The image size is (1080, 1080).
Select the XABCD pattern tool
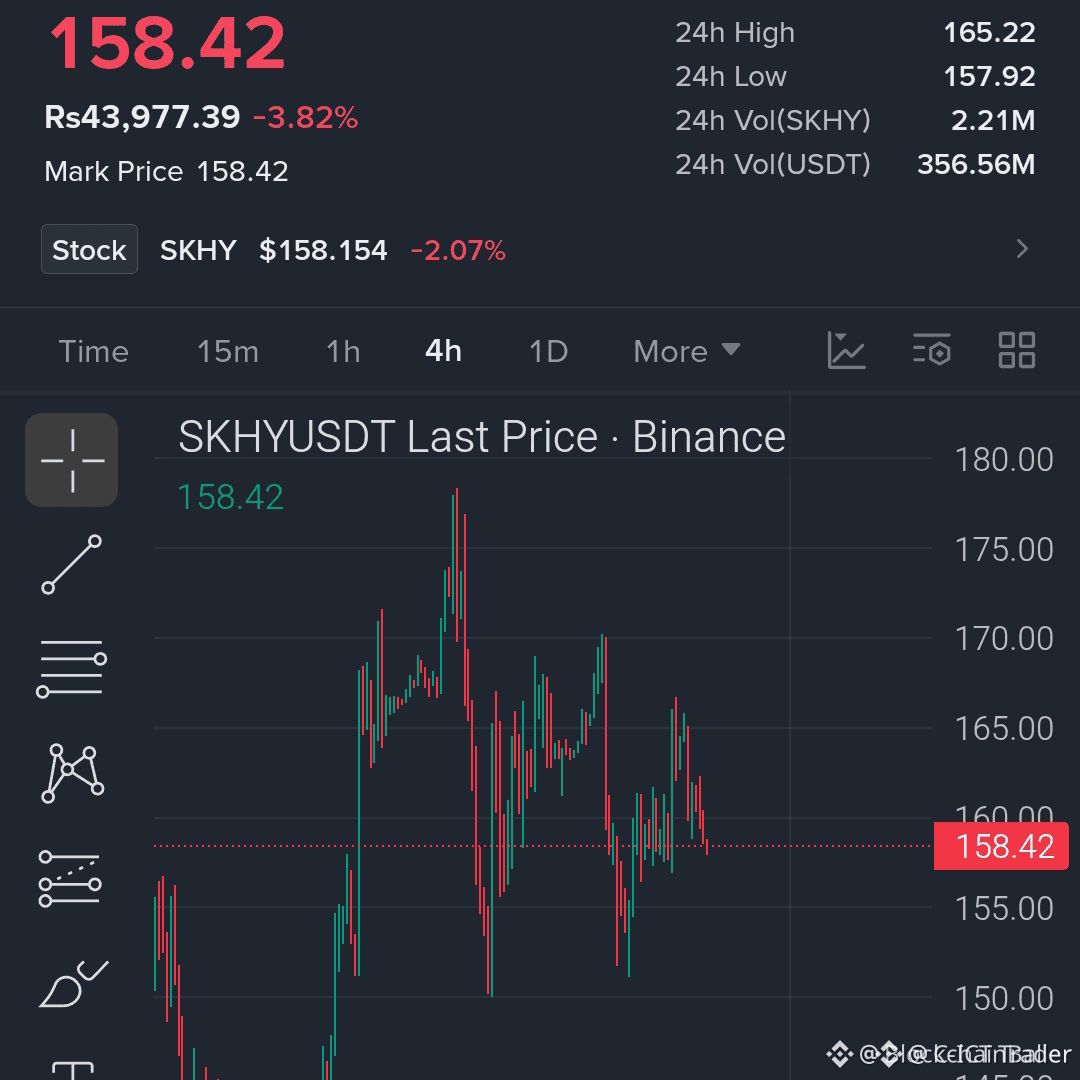[x=72, y=773]
